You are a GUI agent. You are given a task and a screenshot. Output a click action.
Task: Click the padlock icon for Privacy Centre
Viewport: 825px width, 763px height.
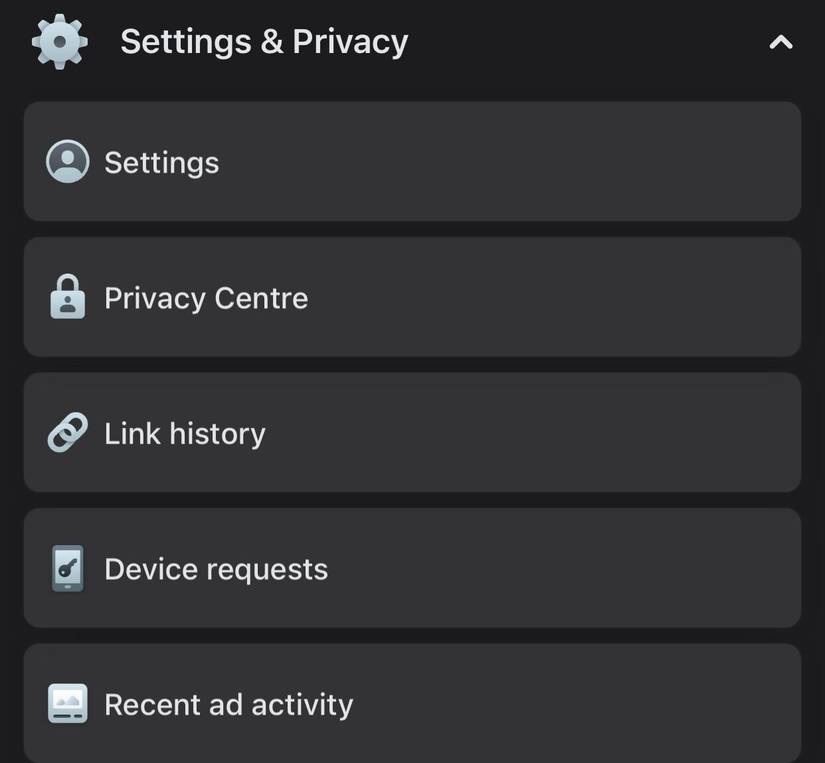click(68, 297)
